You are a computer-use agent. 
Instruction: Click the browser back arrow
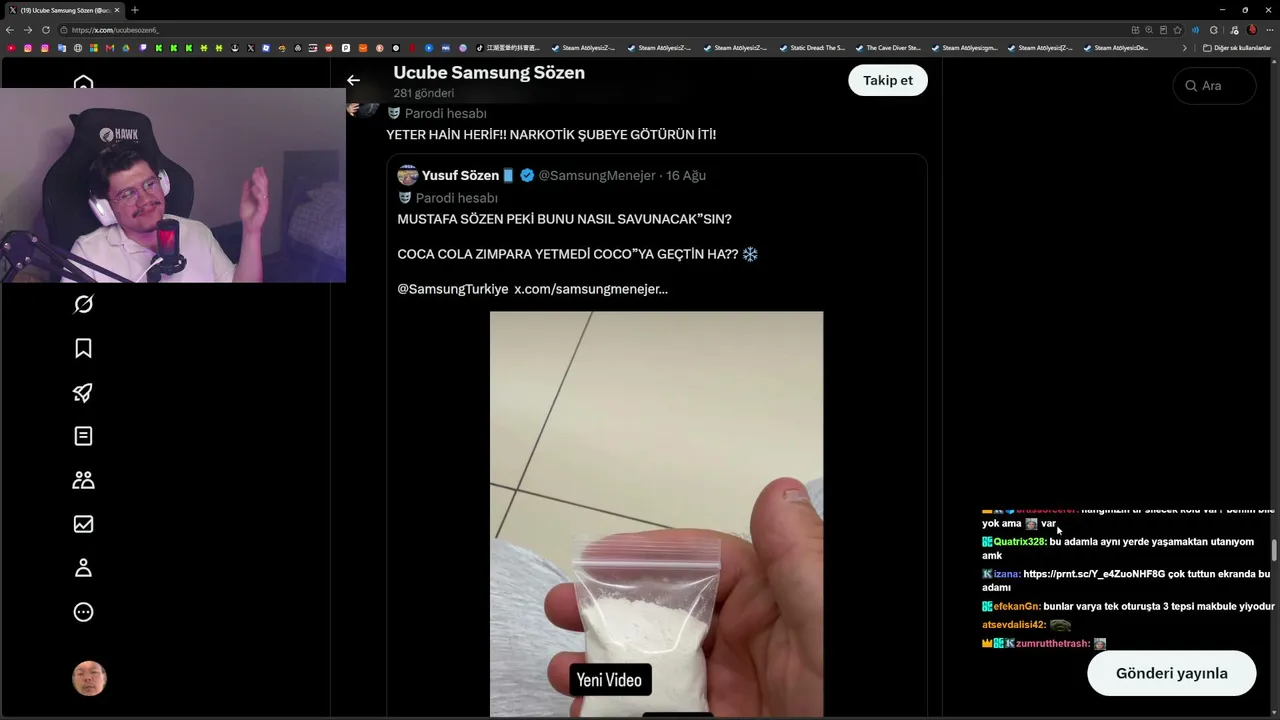11,30
